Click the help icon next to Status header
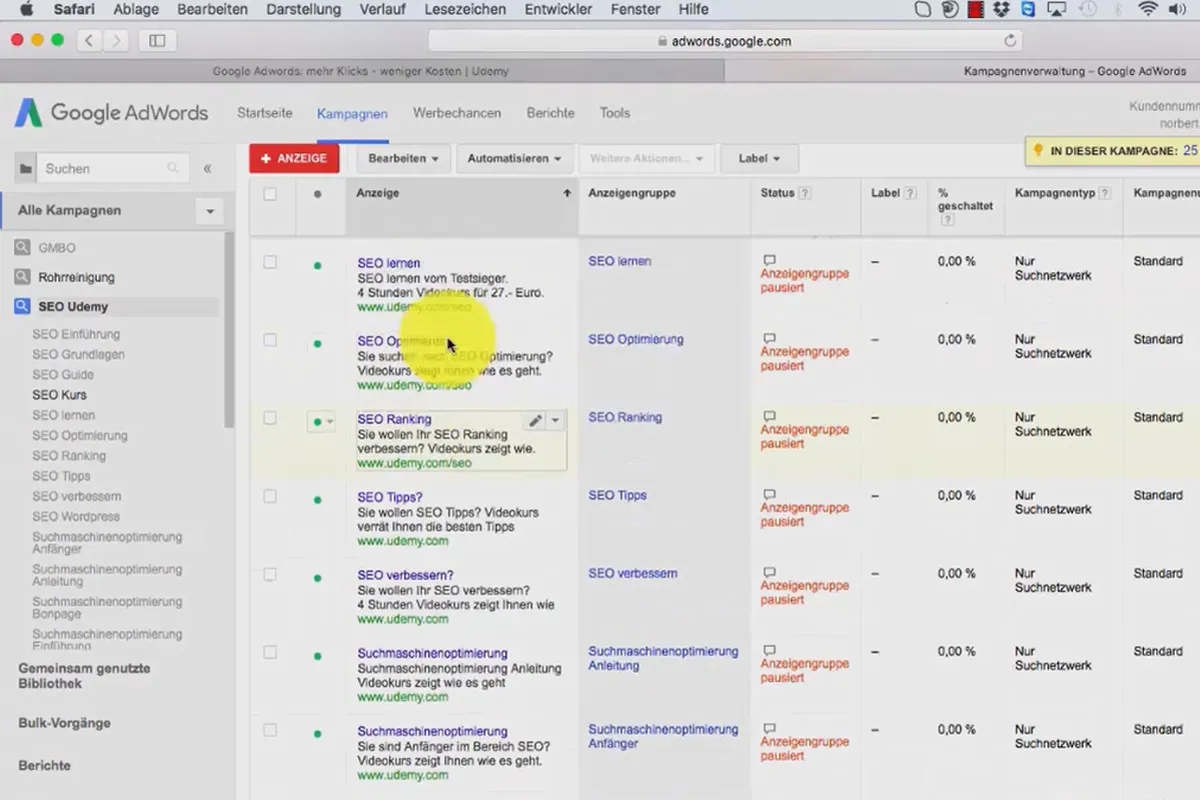Viewport: 1200px width, 800px height. pos(805,194)
